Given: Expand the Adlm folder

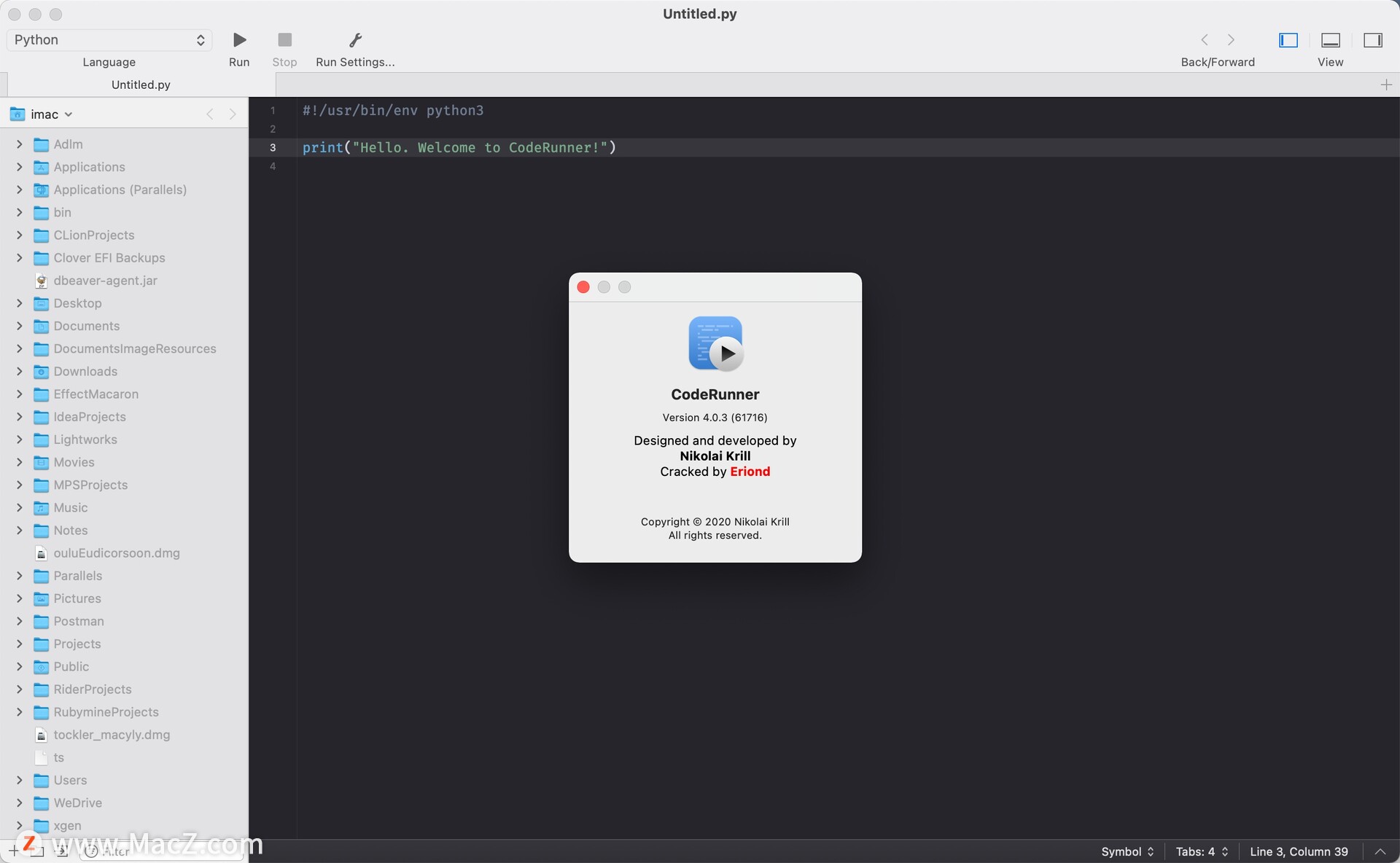Looking at the screenshot, I should 20,144.
